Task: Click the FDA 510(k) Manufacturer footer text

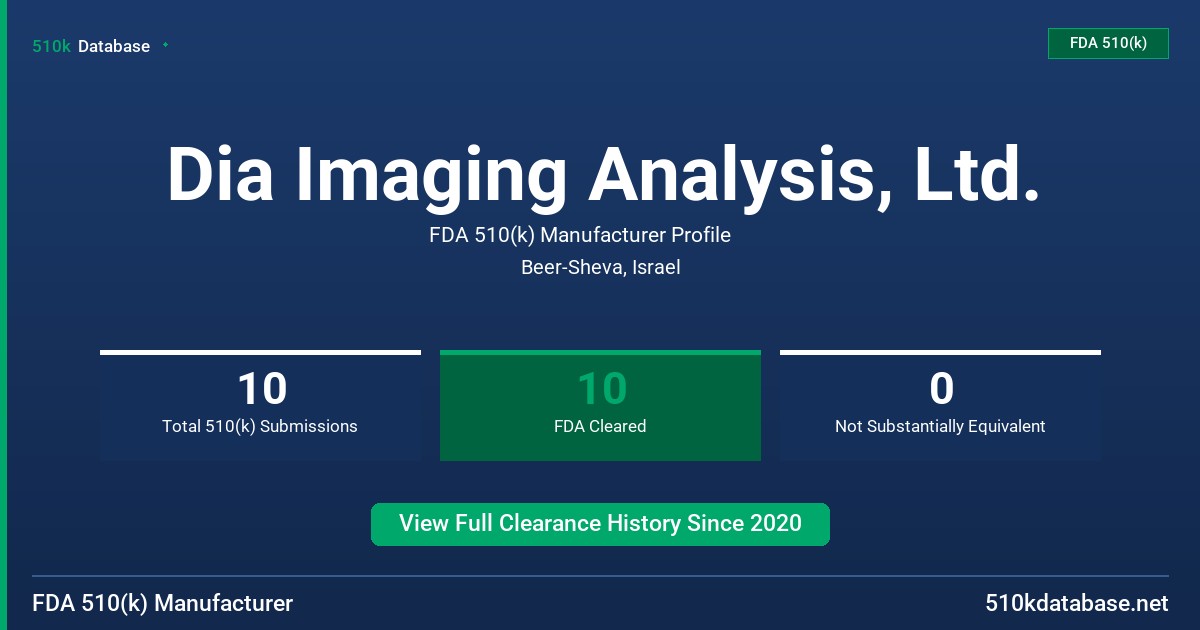Action: pyautogui.click(x=163, y=604)
